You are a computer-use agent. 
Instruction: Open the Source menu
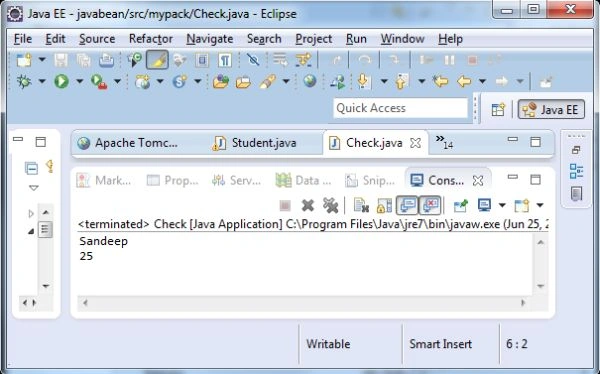pyautogui.click(x=97, y=39)
